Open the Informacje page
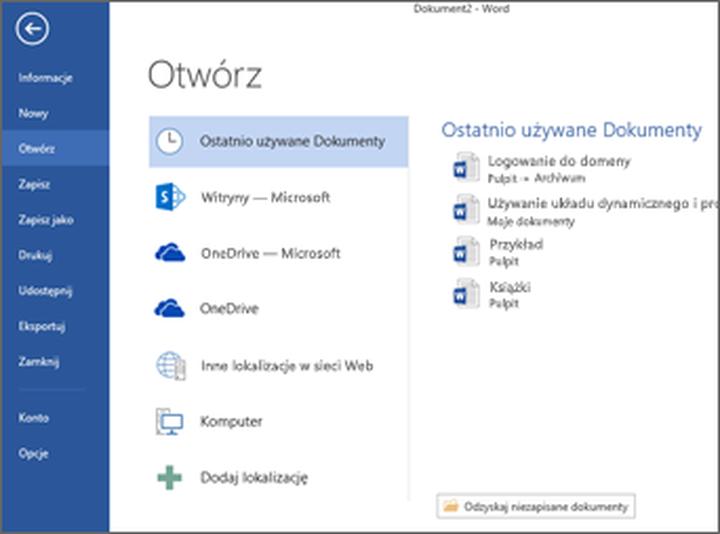 [x=45, y=78]
